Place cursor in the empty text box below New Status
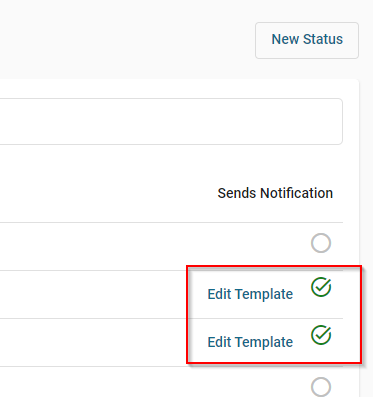 (171, 121)
